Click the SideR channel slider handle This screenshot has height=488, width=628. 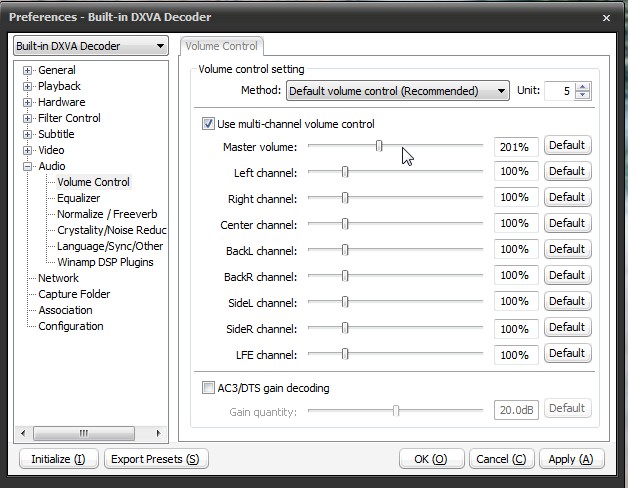(x=345, y=328)
